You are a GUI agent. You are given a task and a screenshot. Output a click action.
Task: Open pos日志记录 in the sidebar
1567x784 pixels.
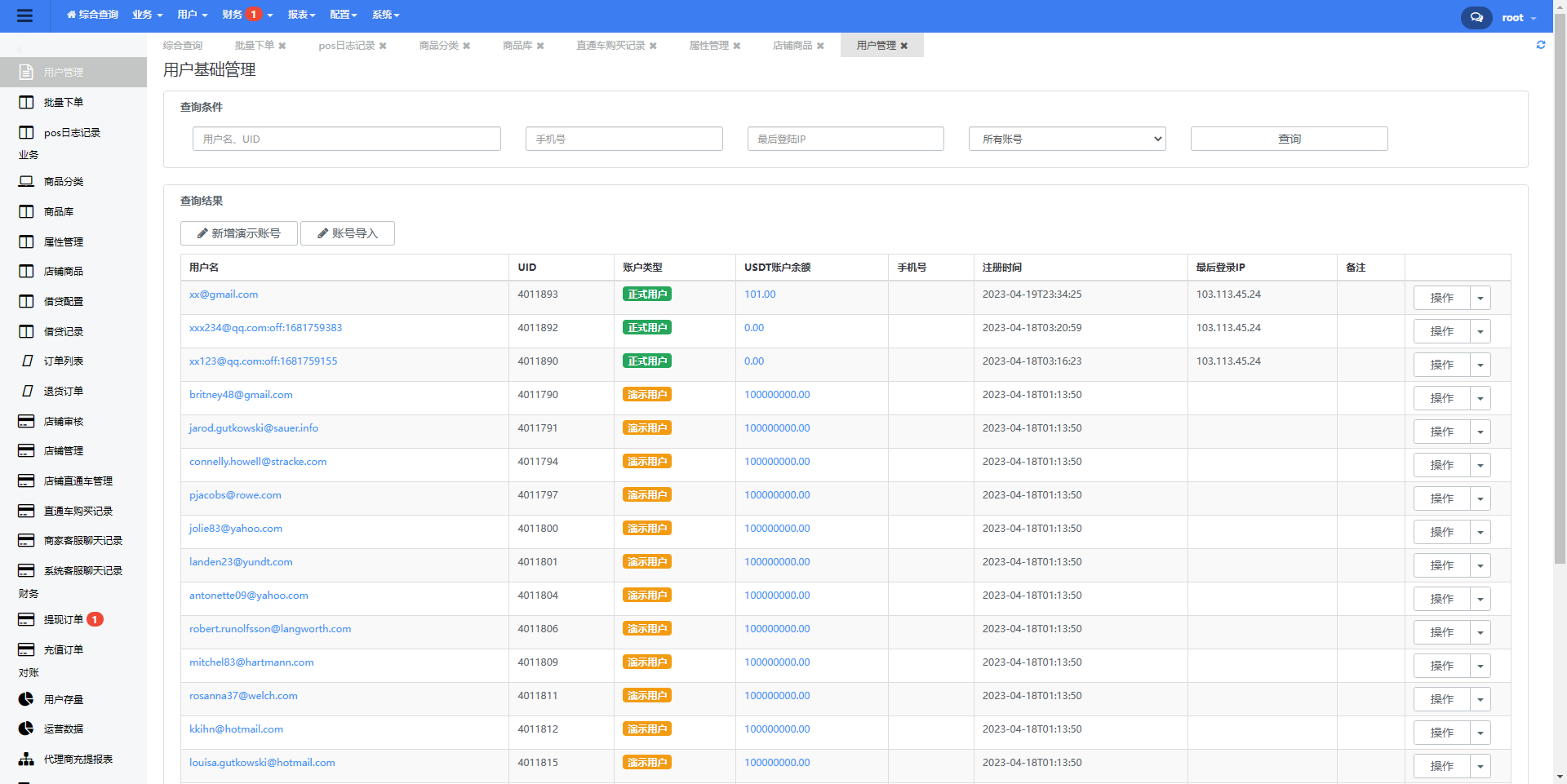(x=72, y=132)
